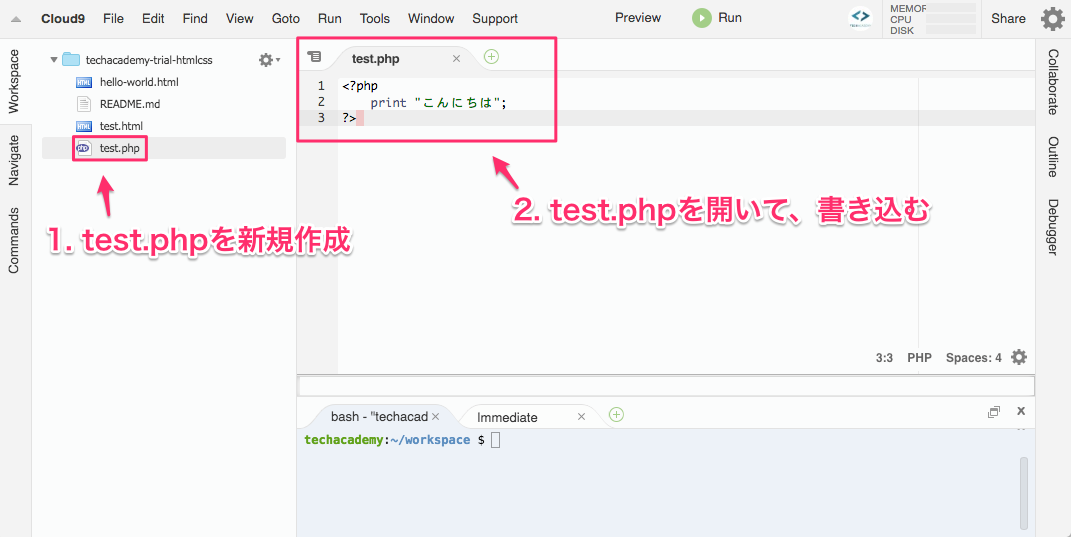Viewport: 1071px width, 537px height.
Task: Open hello-world.html in the file tree
Action: (x=139, y=82)
